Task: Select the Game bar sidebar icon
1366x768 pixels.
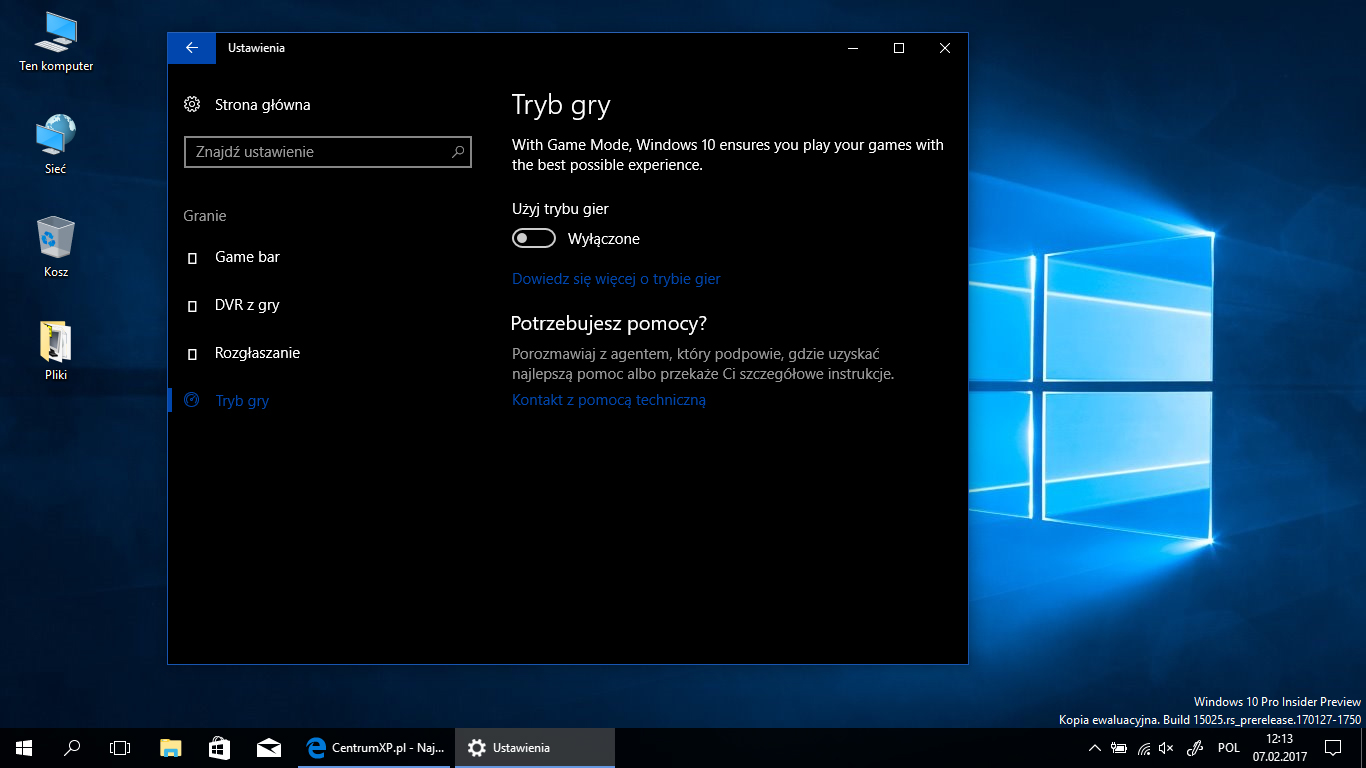Action: (192, 258)
